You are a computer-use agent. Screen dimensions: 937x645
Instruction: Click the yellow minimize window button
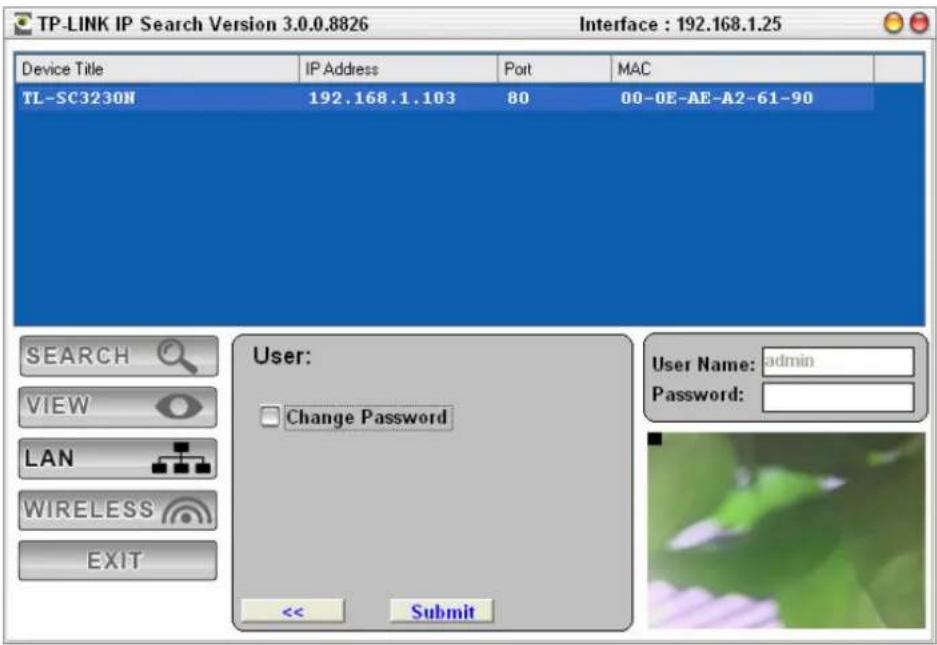tap(893, 23)
